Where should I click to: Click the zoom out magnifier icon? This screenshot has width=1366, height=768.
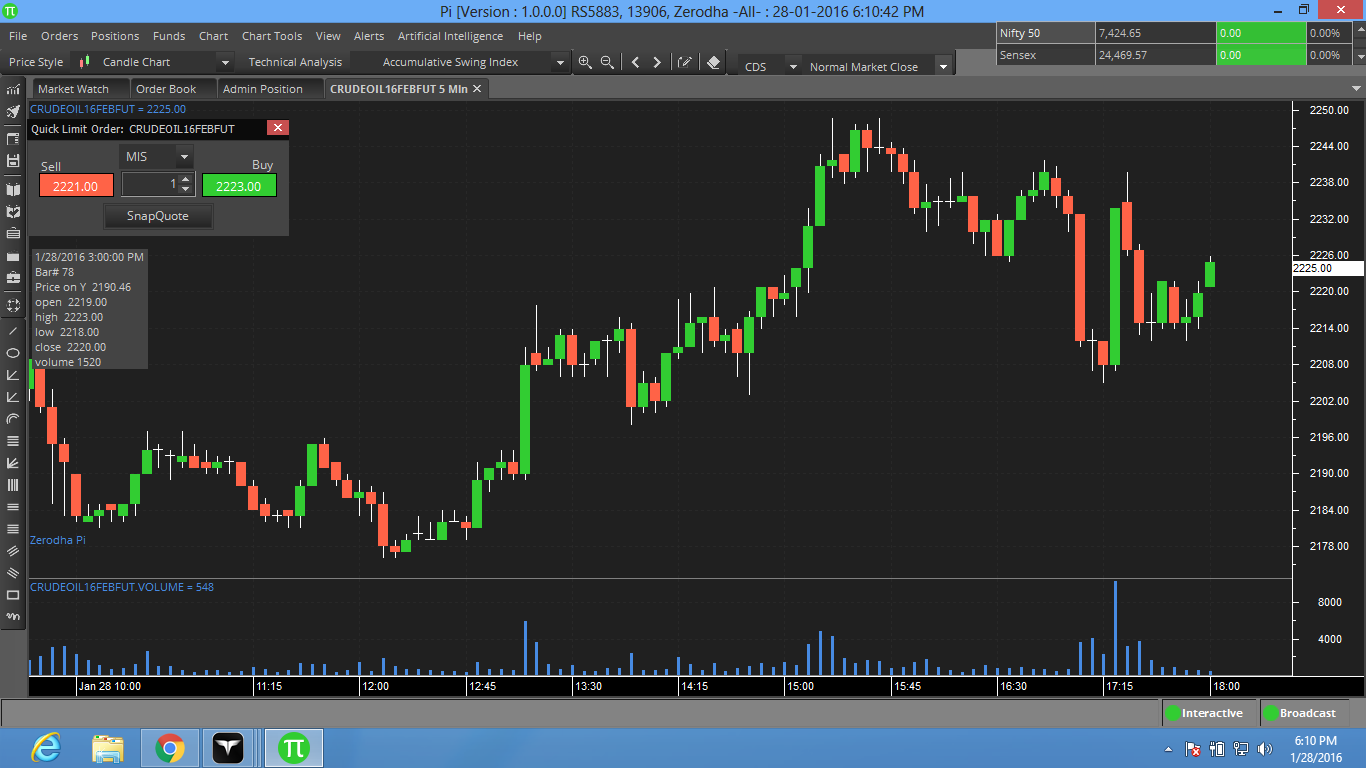pos(606,62)
